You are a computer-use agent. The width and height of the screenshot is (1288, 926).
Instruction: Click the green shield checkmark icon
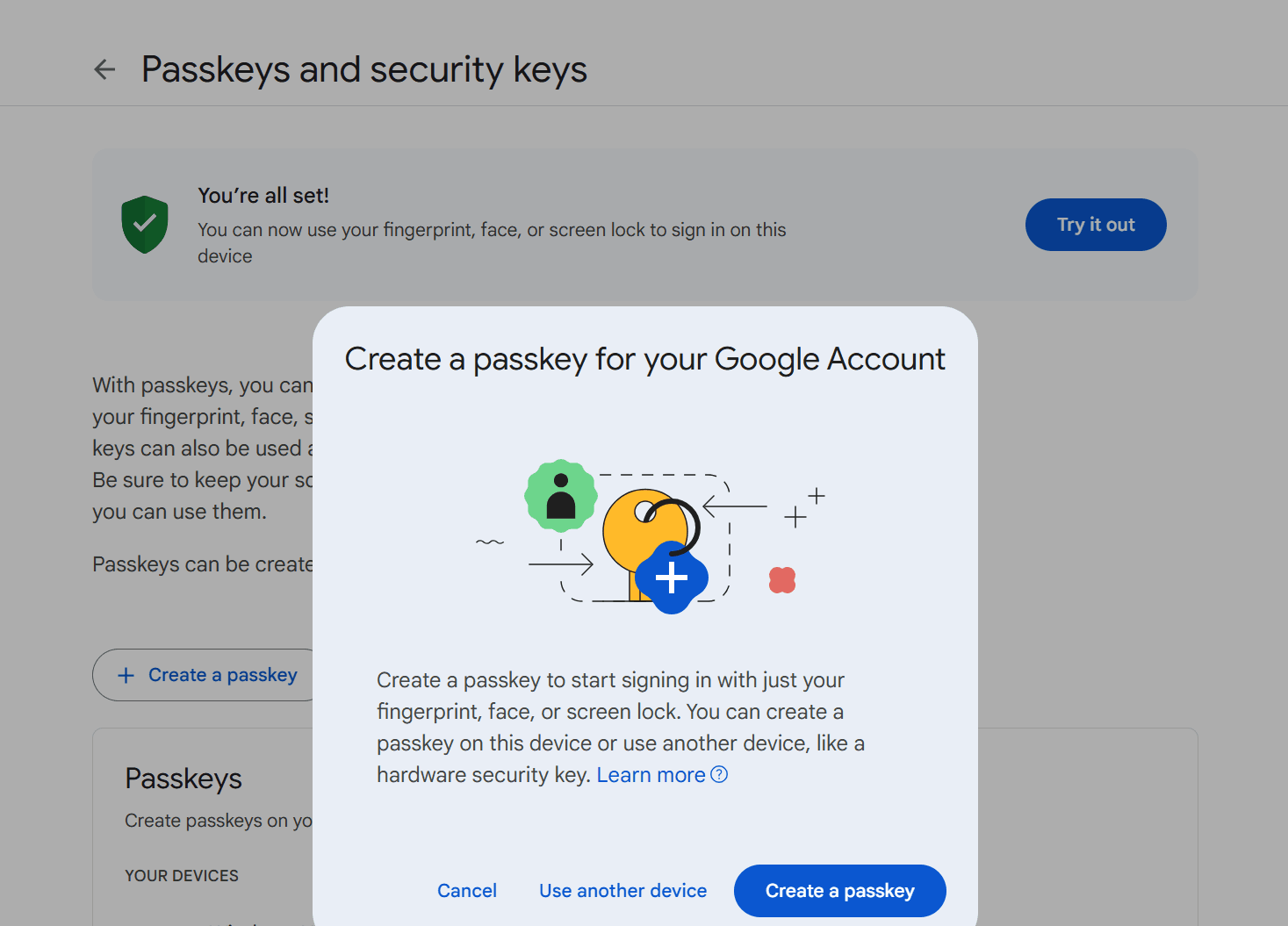(x=145, y=225)
